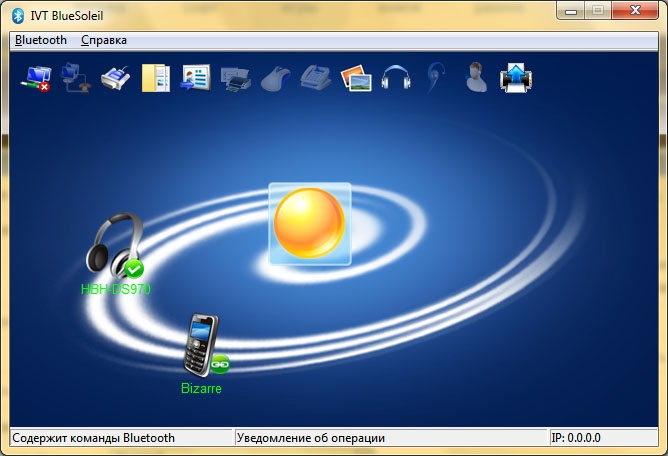668x456 pixels.
Task: Select the Object Push business card icon
Action: point(195,77)
